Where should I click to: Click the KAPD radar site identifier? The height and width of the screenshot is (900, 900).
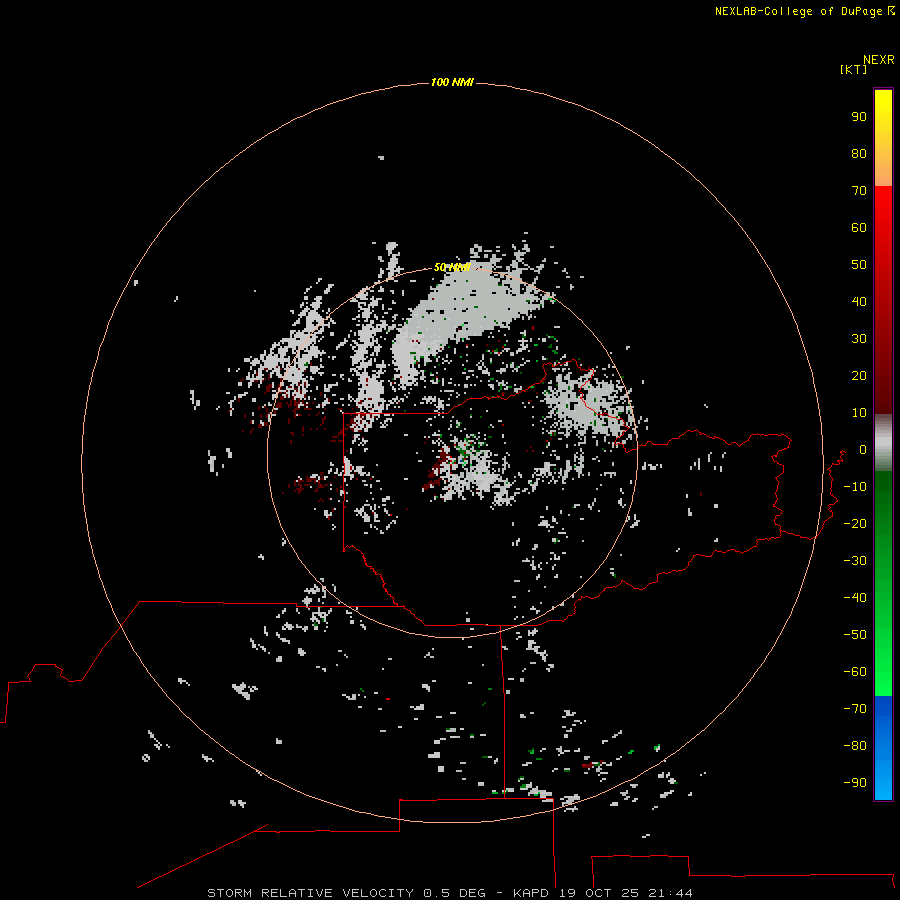click(x=533, y=893)
